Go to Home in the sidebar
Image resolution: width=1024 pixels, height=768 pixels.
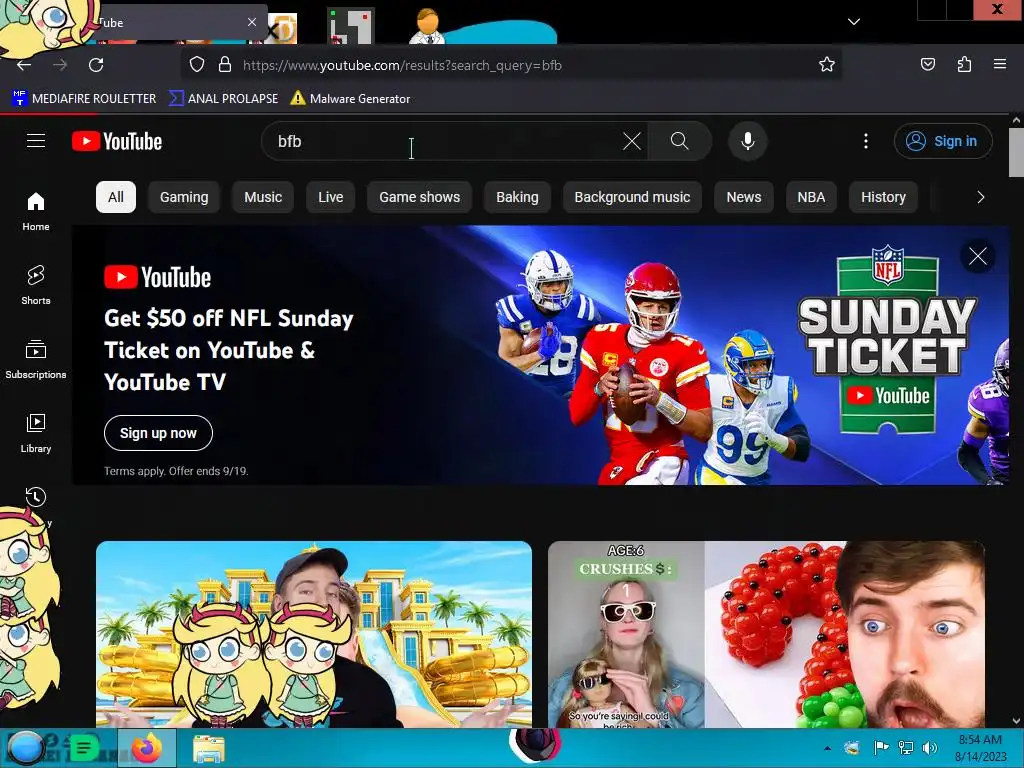36,211
